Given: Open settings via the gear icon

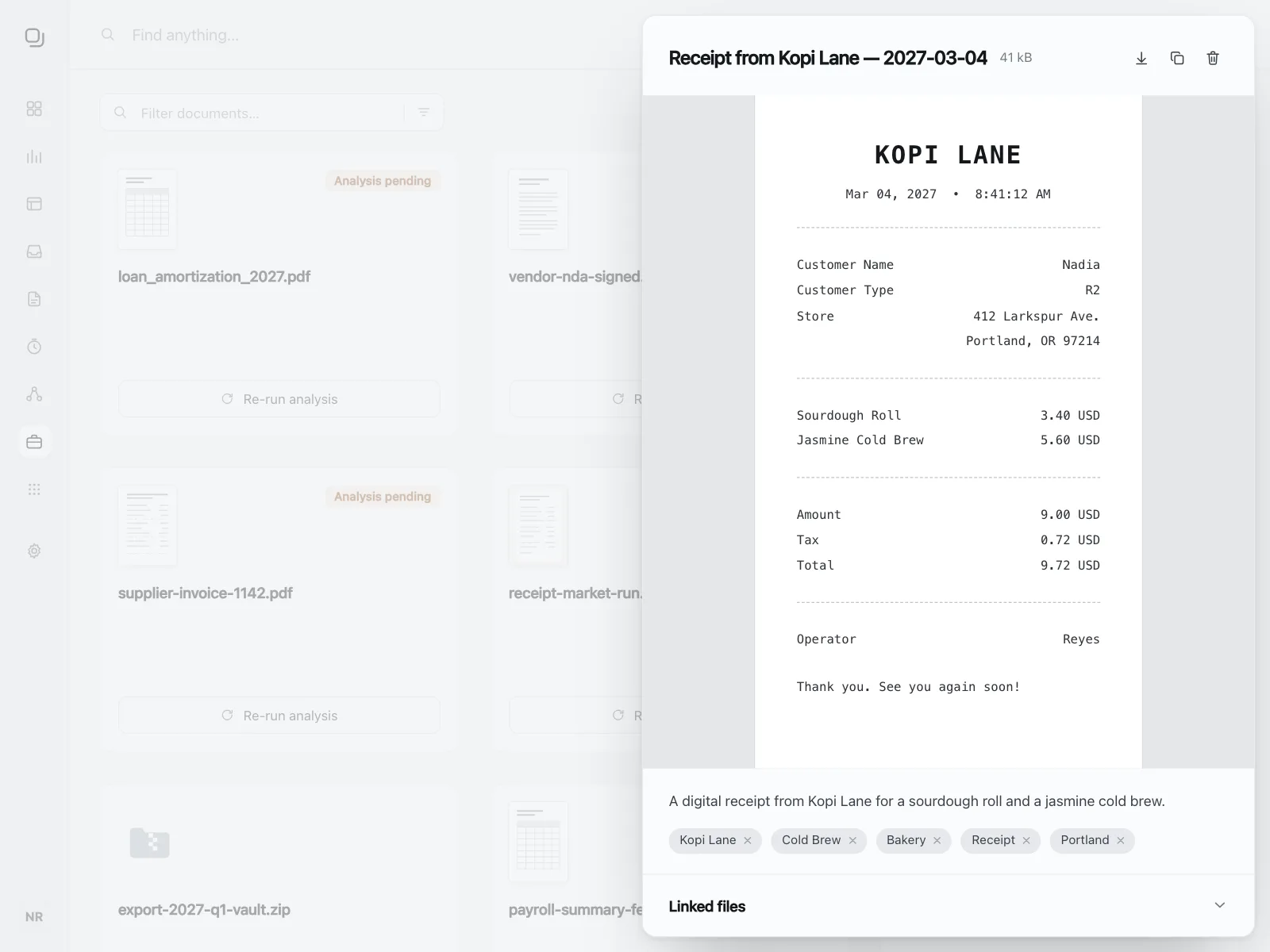Looking at the screenshot, I should pos(34,551).
